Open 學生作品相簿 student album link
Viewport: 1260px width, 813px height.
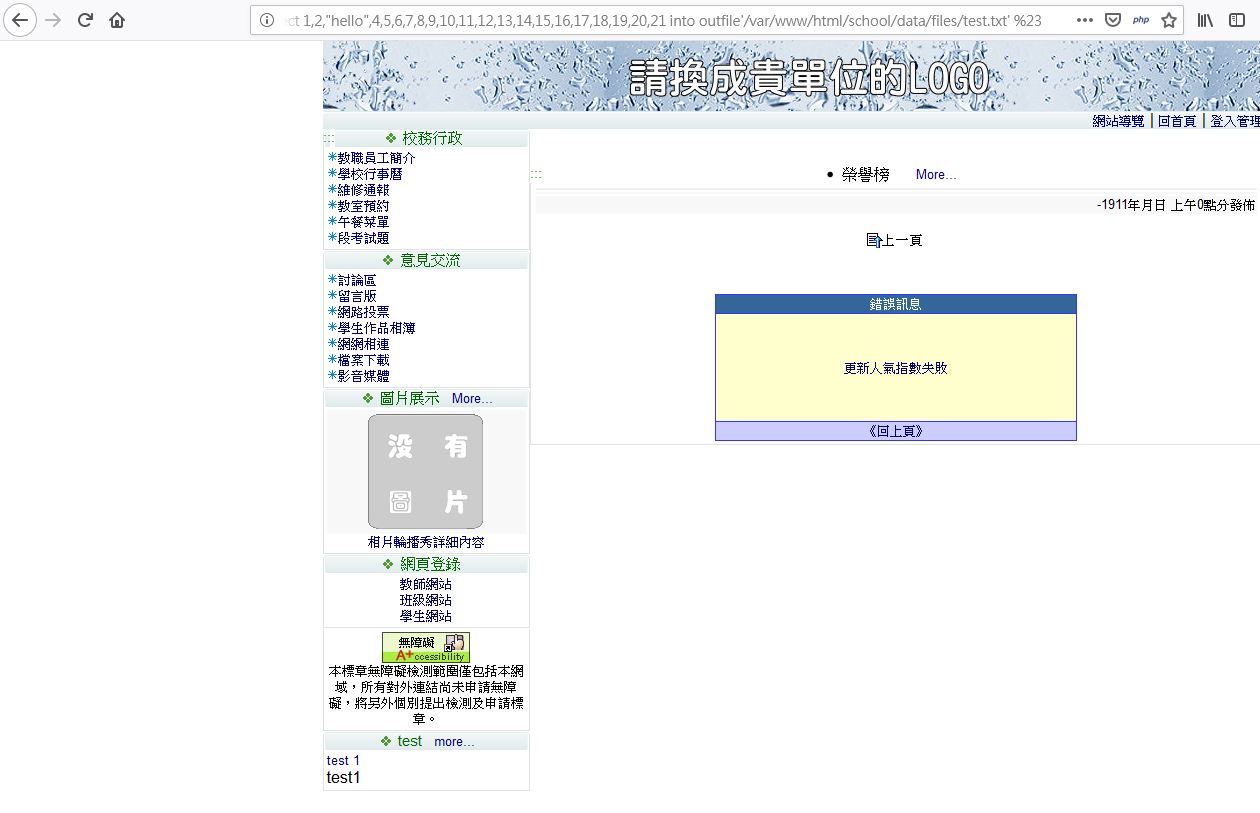(x=376, y=328)
